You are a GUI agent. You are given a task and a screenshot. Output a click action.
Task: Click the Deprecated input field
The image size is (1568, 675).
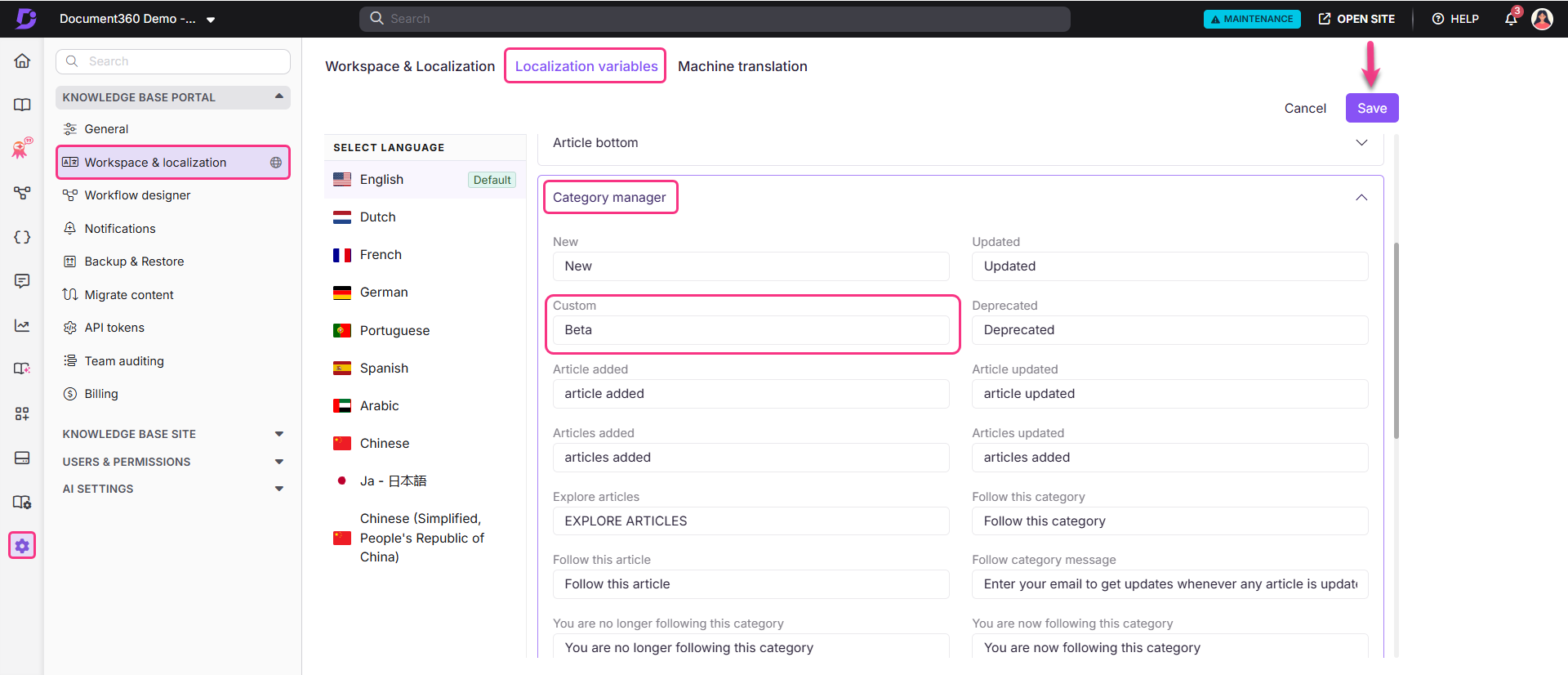point(1169,330)
